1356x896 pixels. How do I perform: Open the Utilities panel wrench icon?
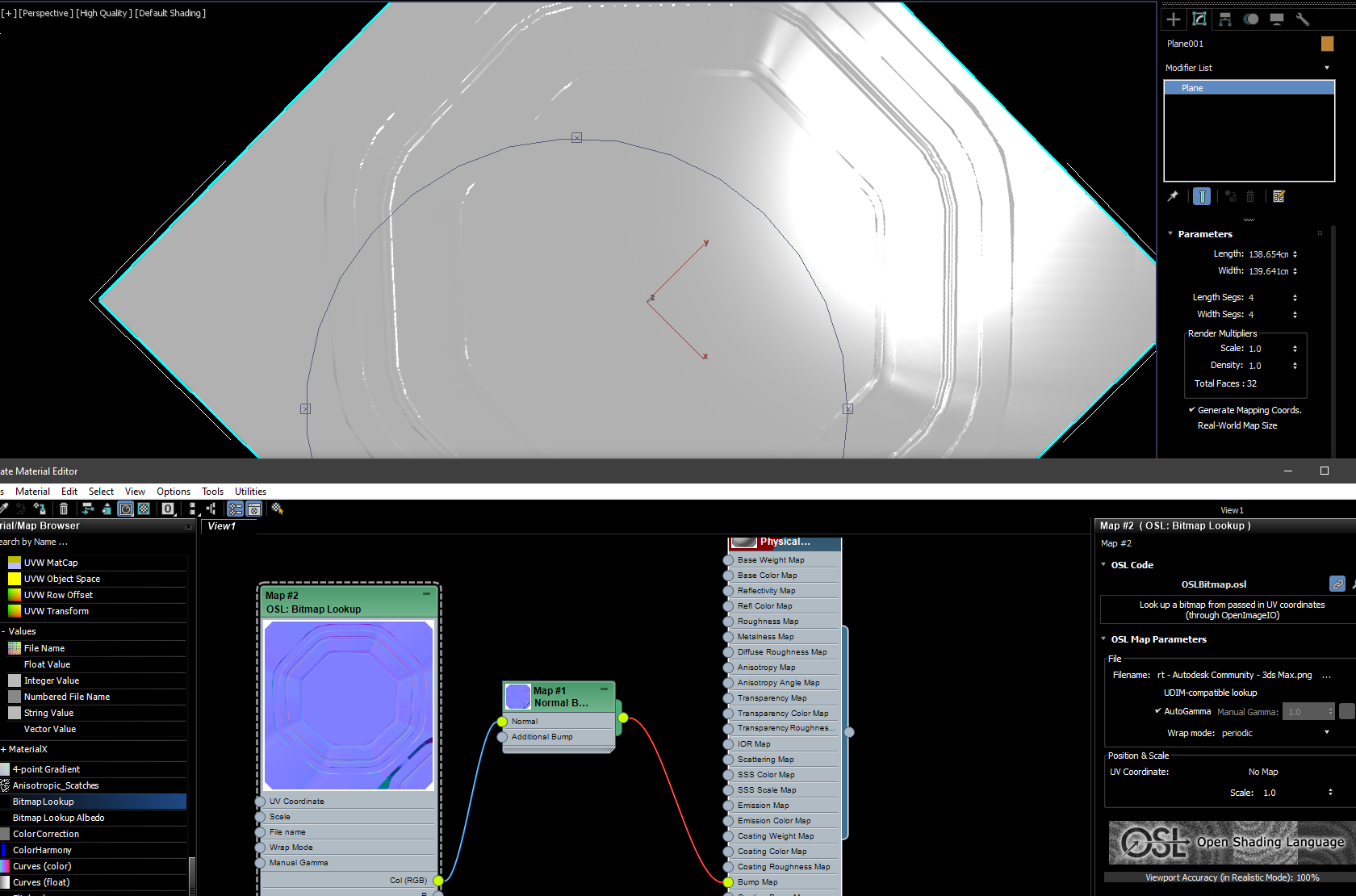[1303, 19]
